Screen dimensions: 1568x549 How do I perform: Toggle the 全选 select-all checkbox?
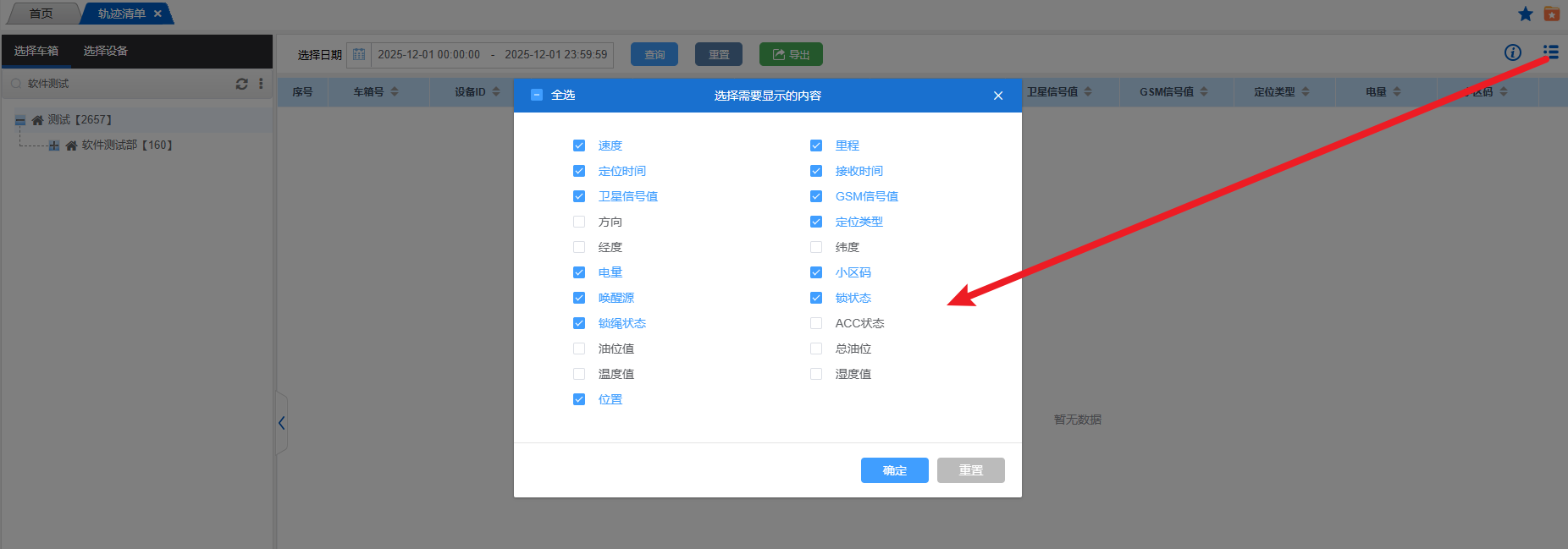click(537, 95)
